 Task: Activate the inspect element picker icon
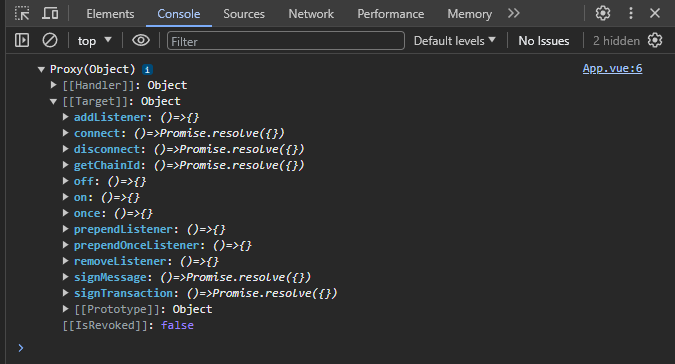click(x=22, y=14)
